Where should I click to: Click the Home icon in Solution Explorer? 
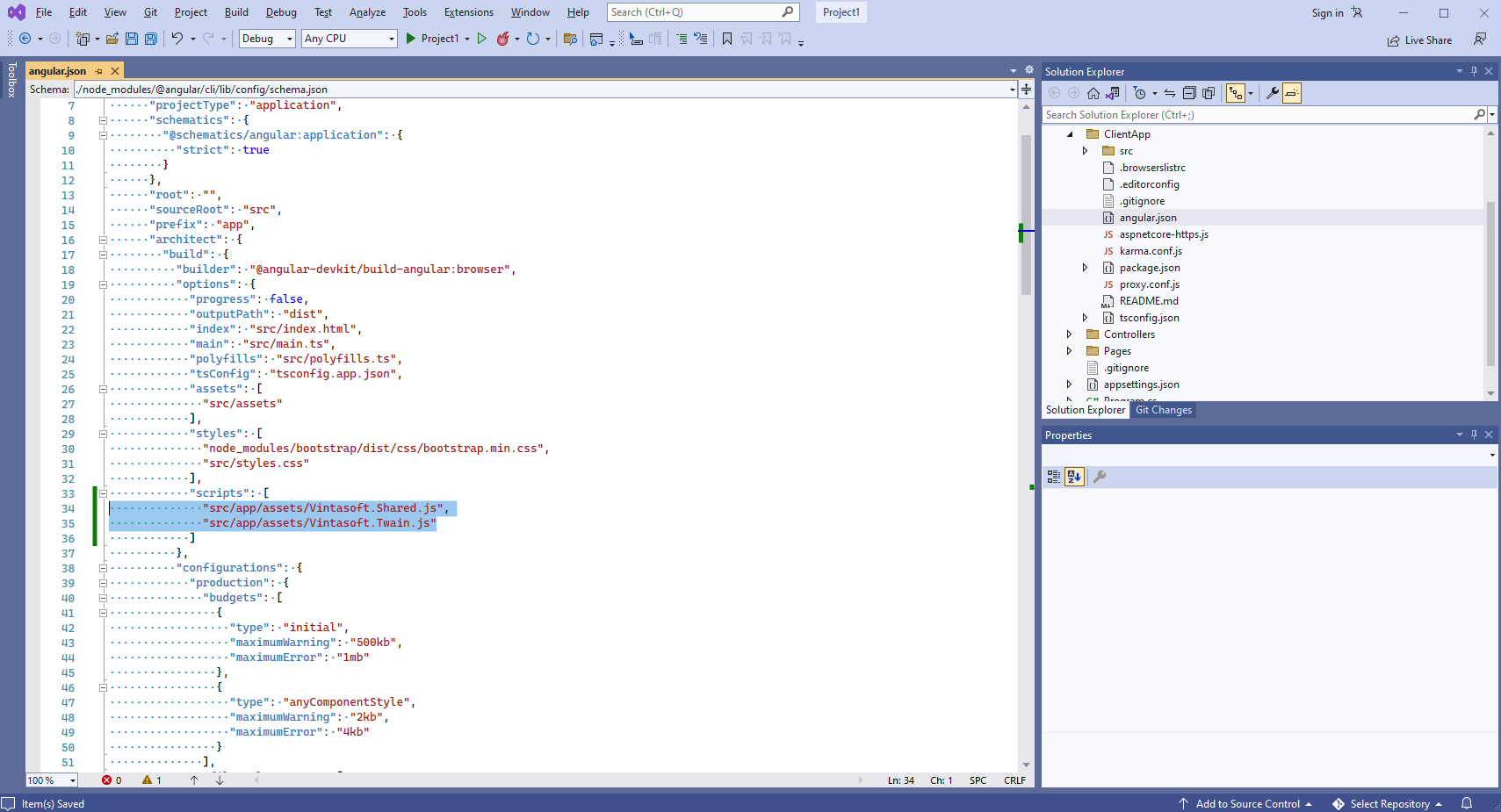pos(1093,93)
